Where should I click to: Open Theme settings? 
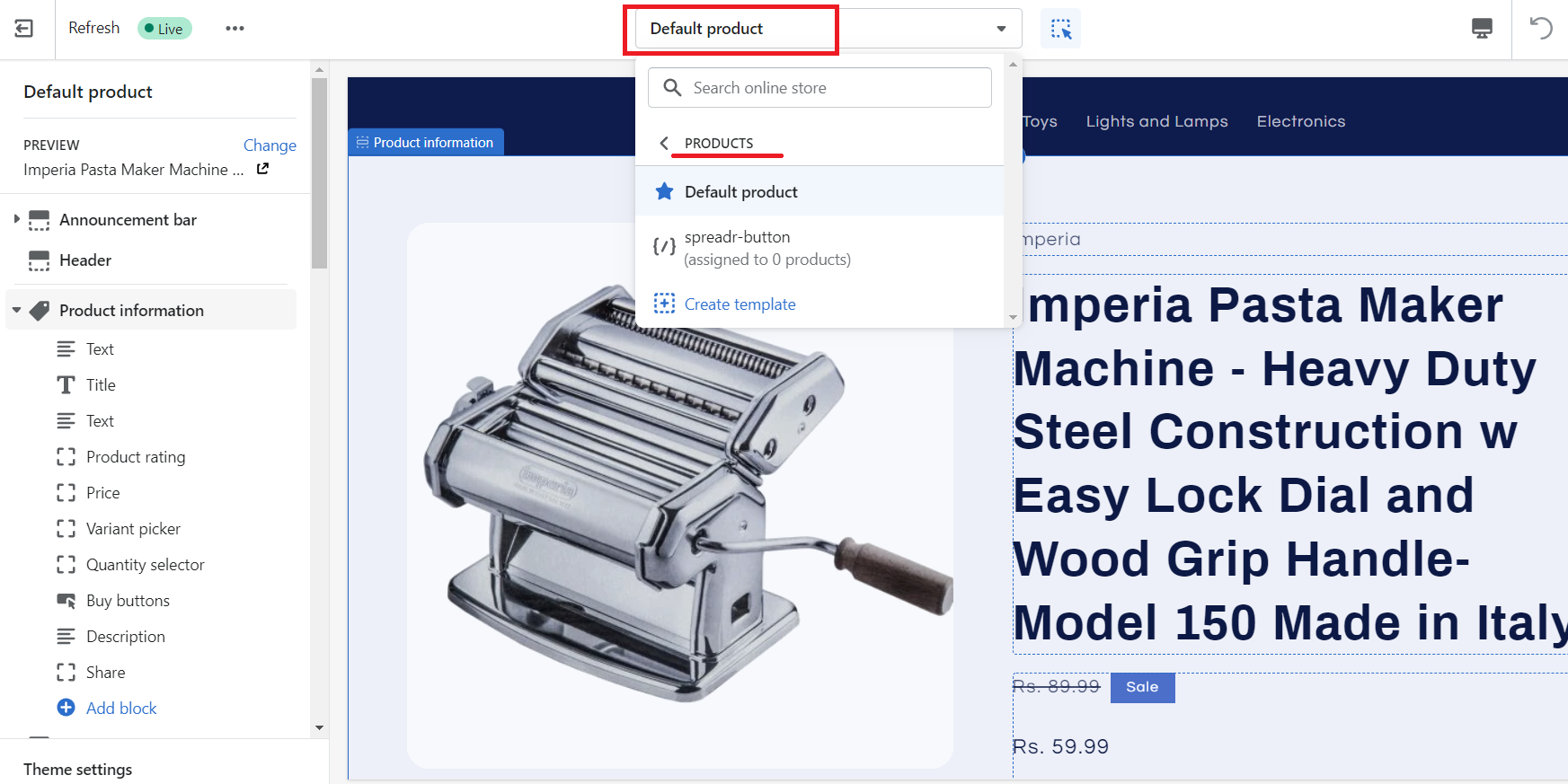pyautogui.click(x=78, y=770)
